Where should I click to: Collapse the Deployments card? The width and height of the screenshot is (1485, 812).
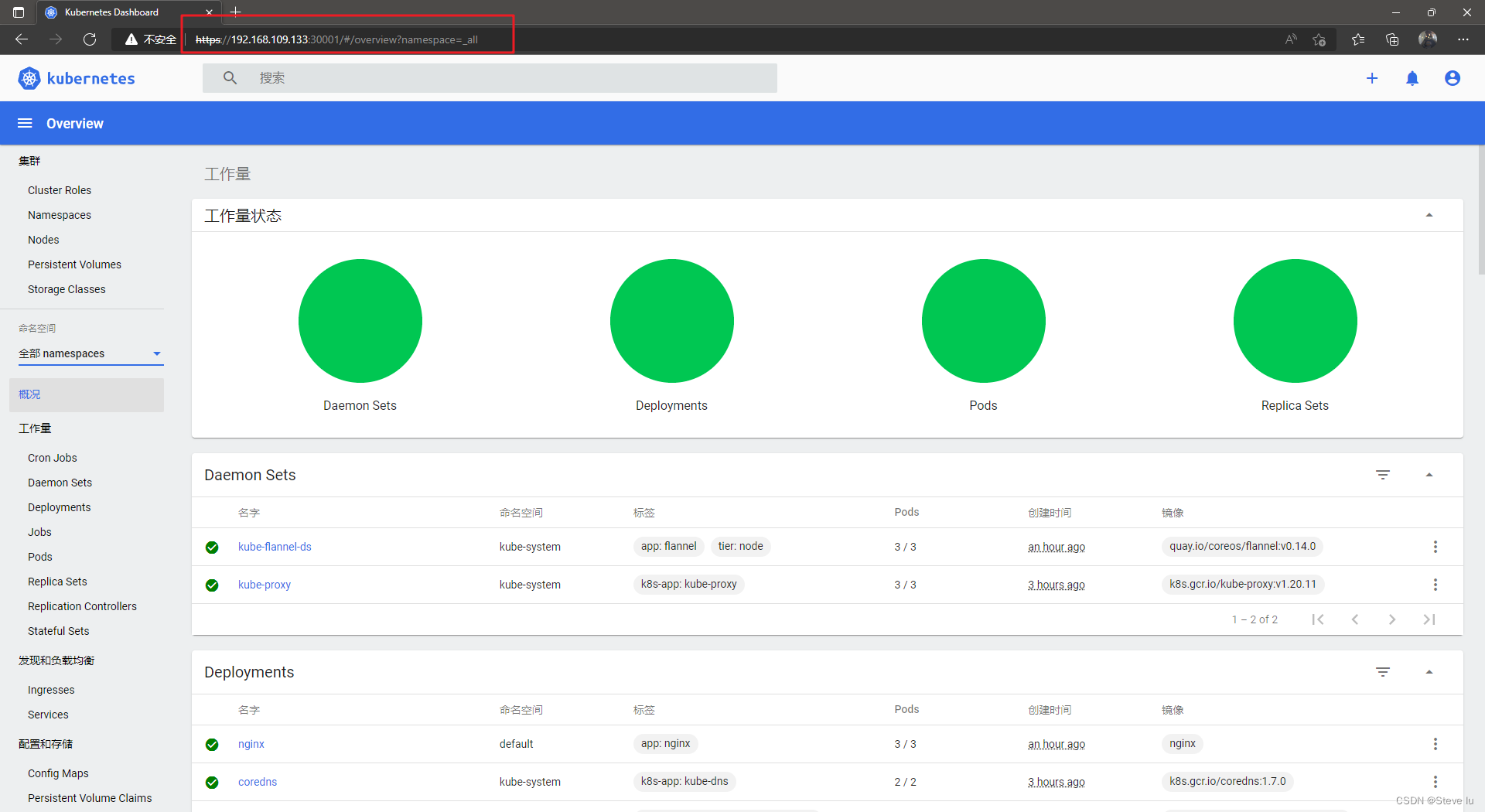tap(1429, 672)
